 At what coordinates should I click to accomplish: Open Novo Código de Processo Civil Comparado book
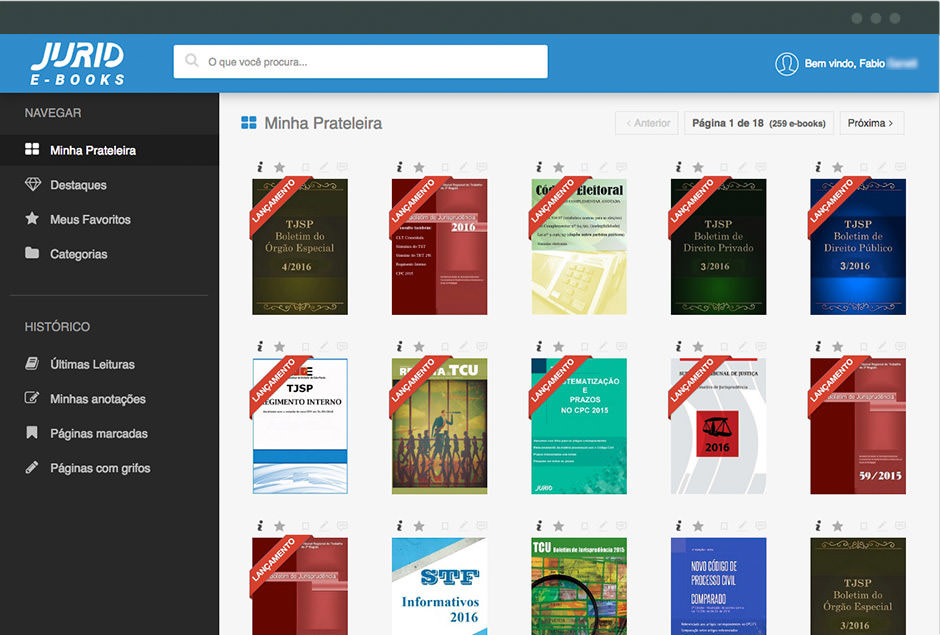(x=718, y=587)
